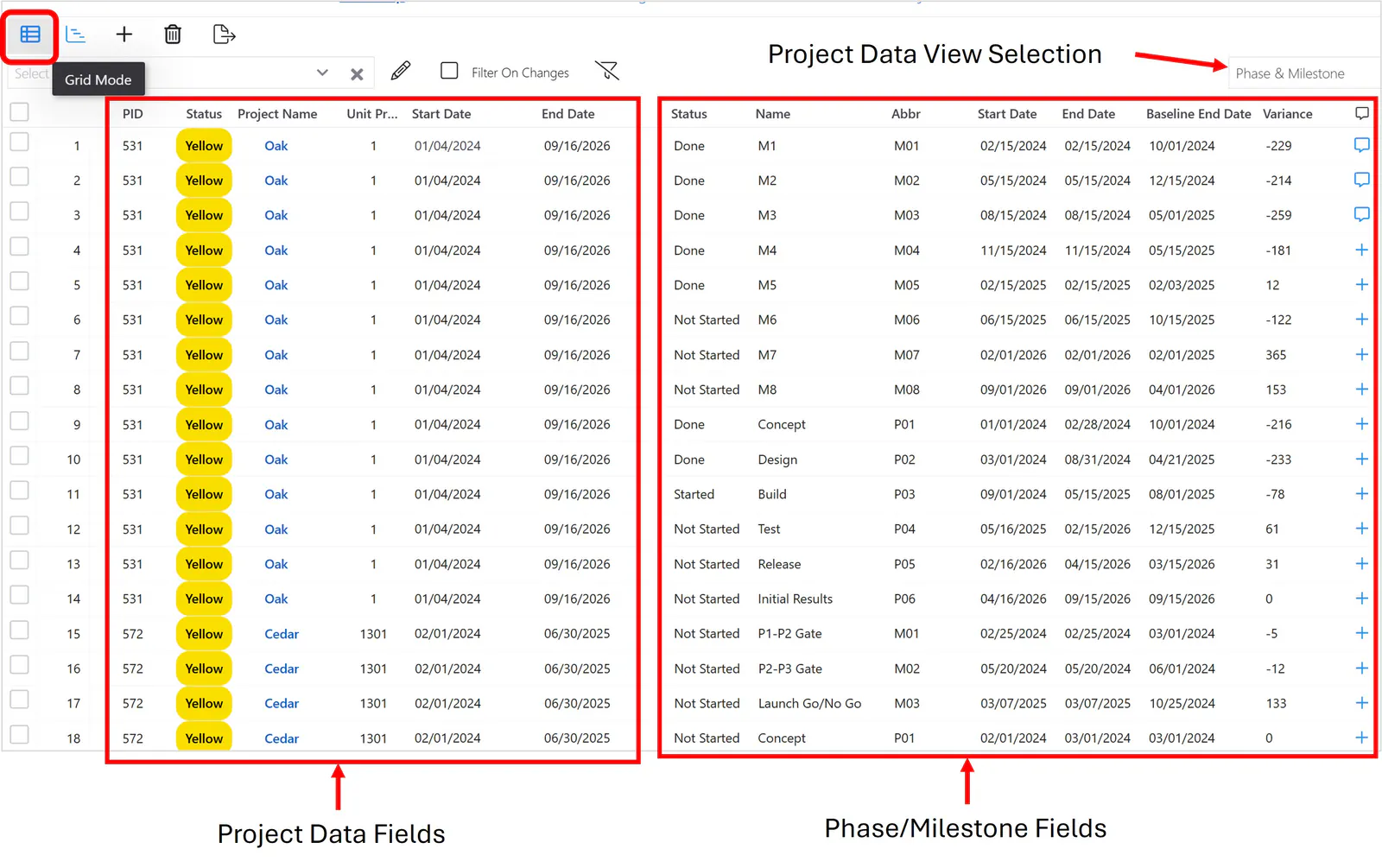Open comment bubble for milestone M1

point(1362,145)
